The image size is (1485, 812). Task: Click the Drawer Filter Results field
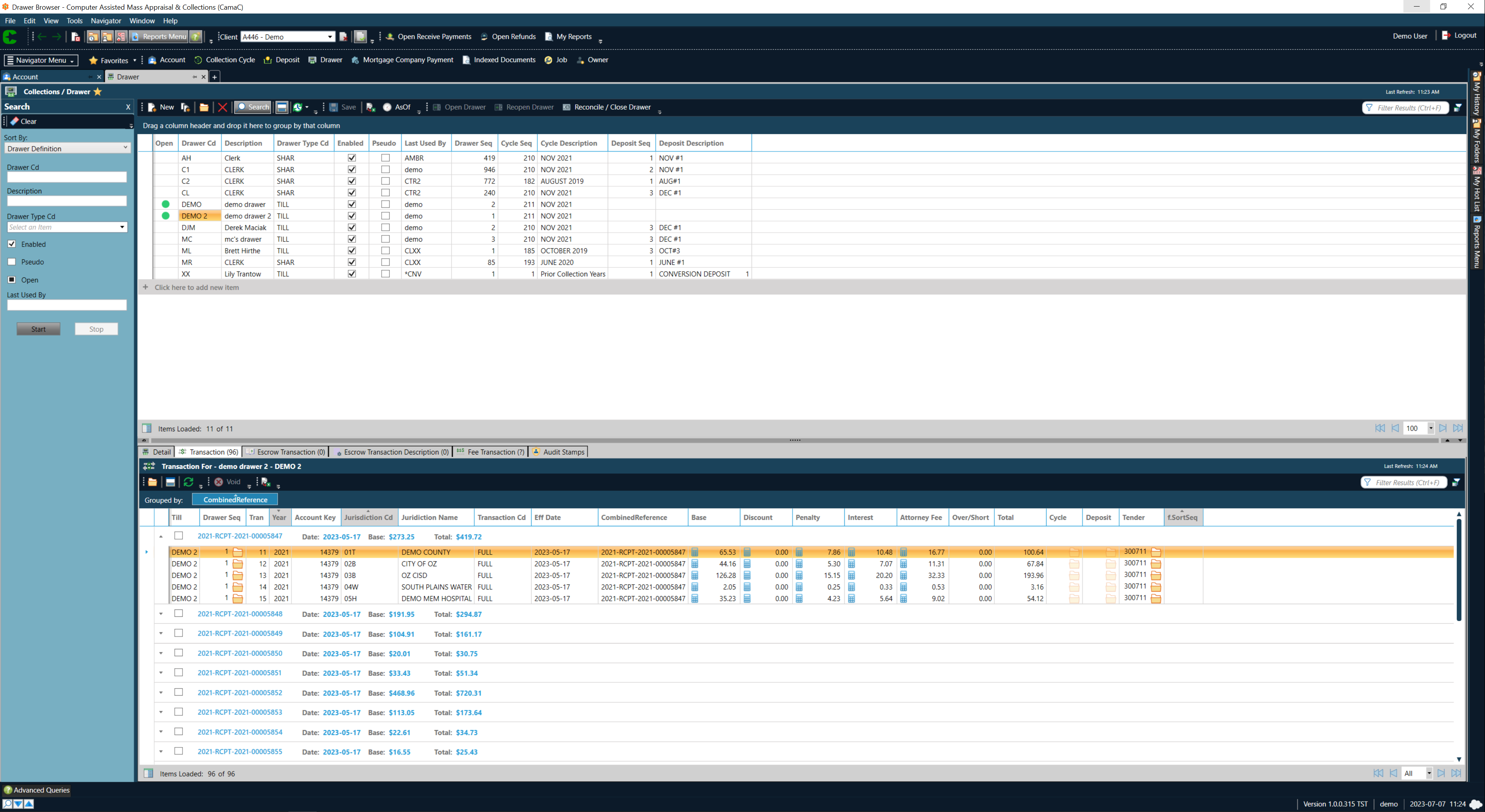[1405, 108]
